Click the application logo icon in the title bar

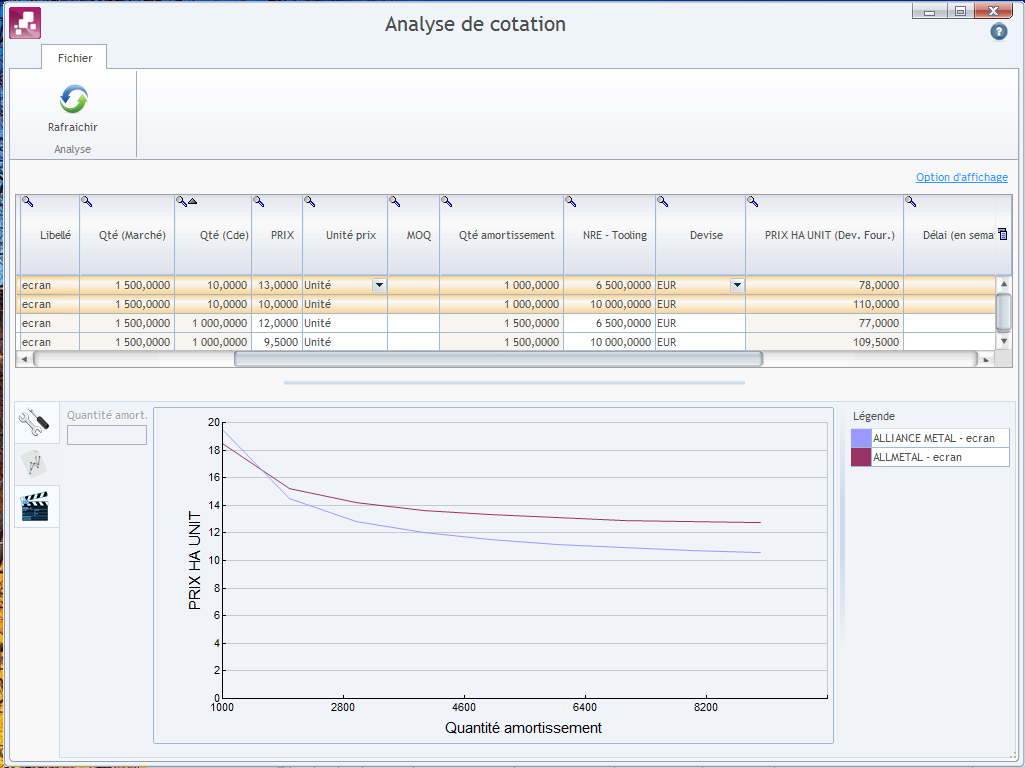(x=24, y=23)
